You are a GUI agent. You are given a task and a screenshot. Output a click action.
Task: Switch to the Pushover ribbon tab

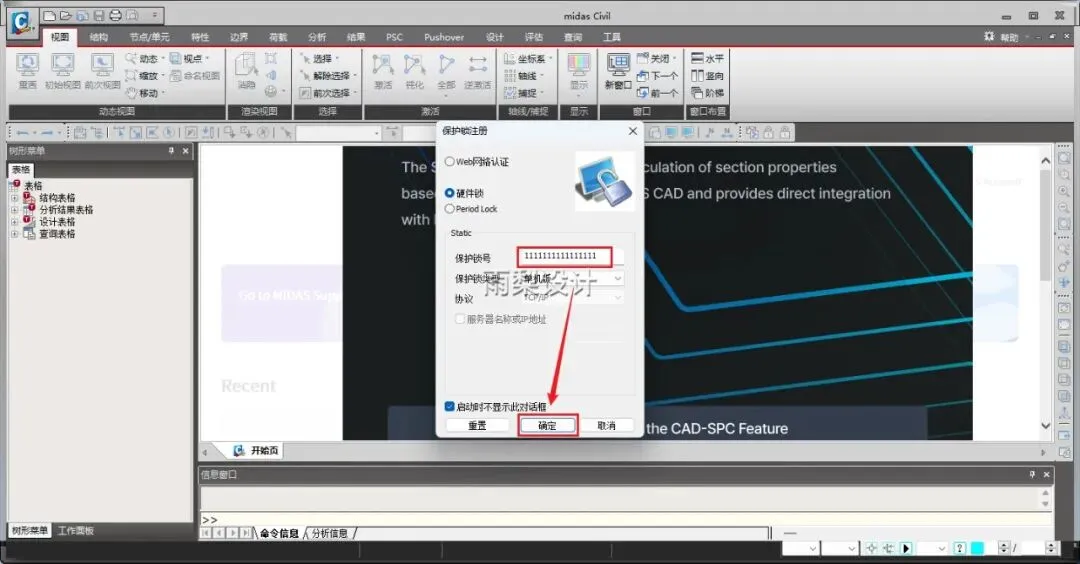tap(444, 37)
